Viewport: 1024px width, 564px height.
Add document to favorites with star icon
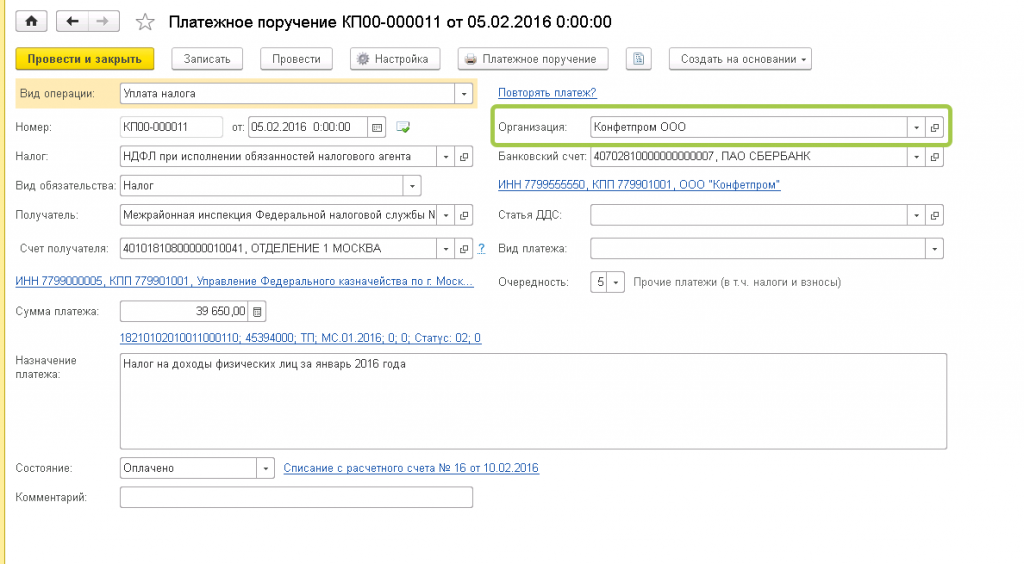(x=145, y=21)
